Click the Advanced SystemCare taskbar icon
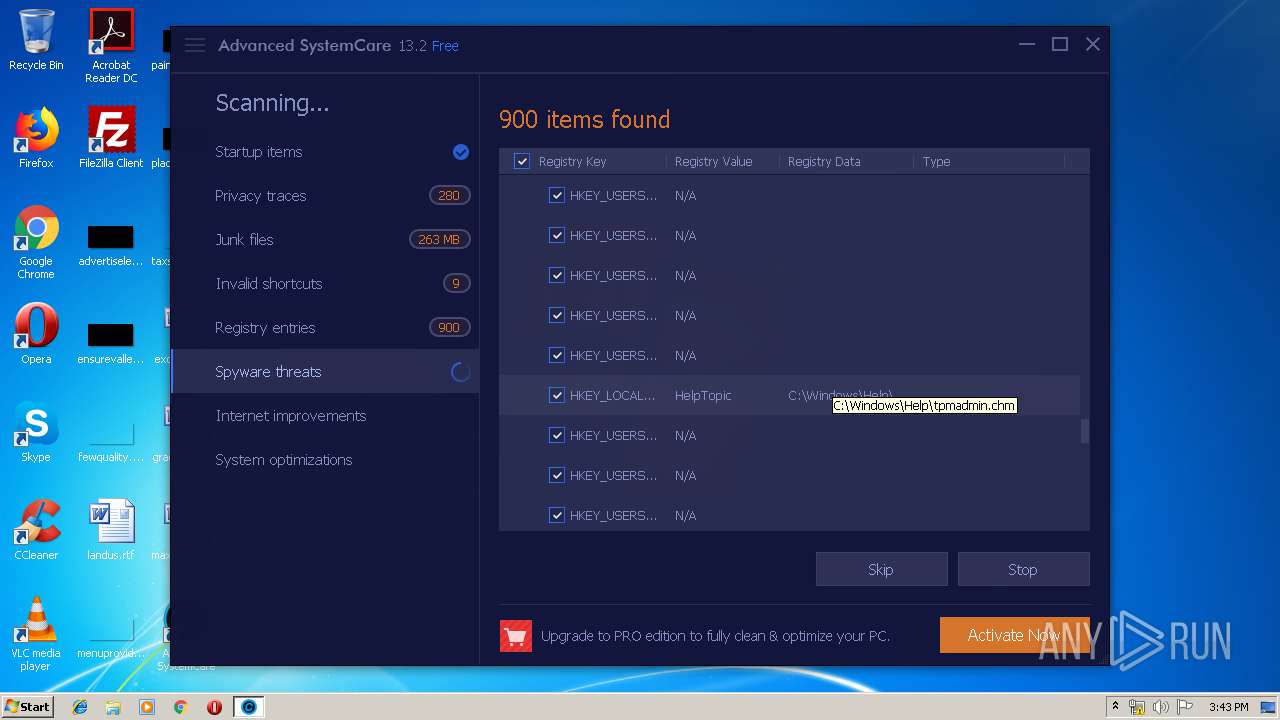 248,707
